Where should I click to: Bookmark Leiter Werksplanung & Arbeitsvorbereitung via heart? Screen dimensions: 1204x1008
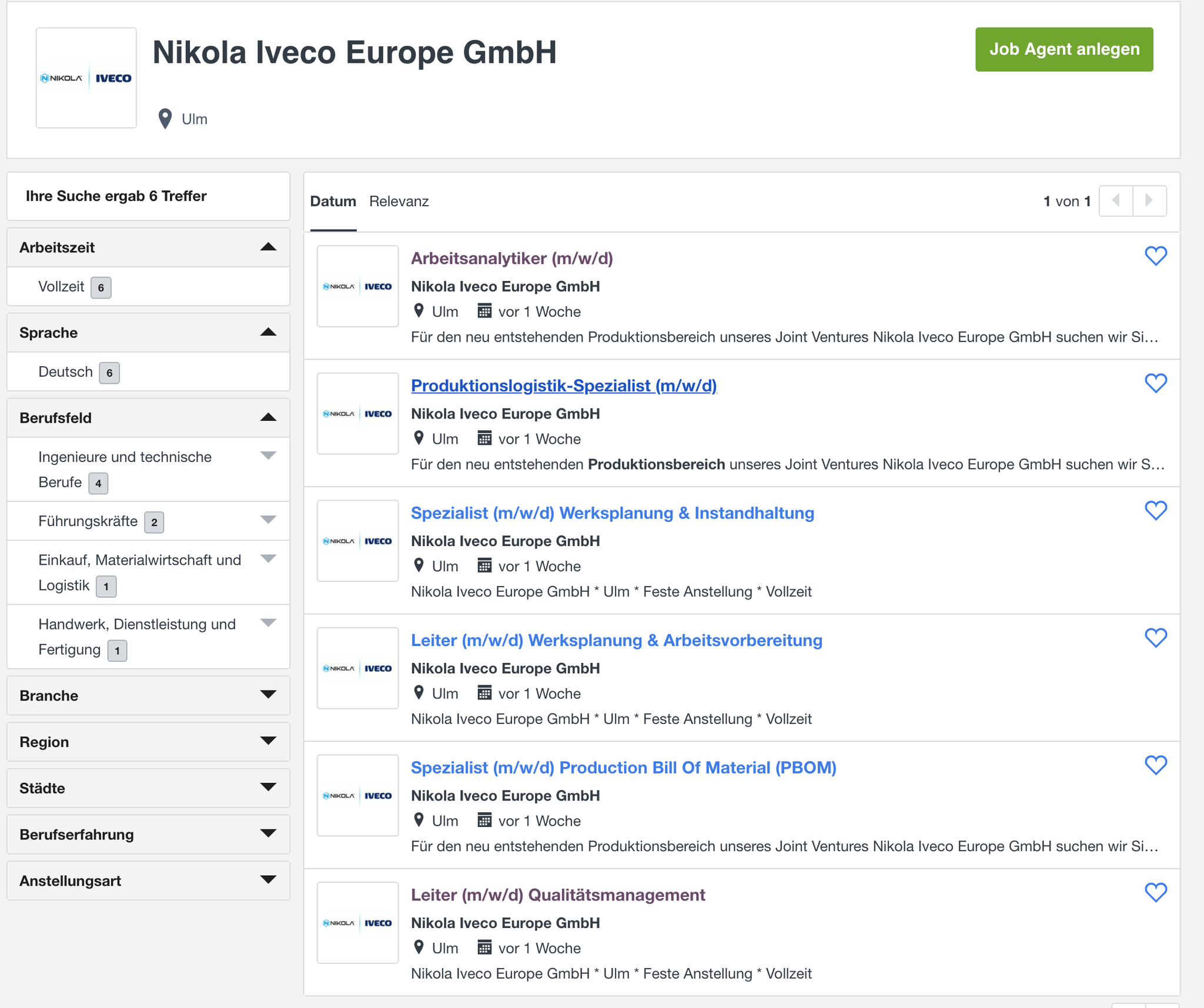click(1155, 638)
